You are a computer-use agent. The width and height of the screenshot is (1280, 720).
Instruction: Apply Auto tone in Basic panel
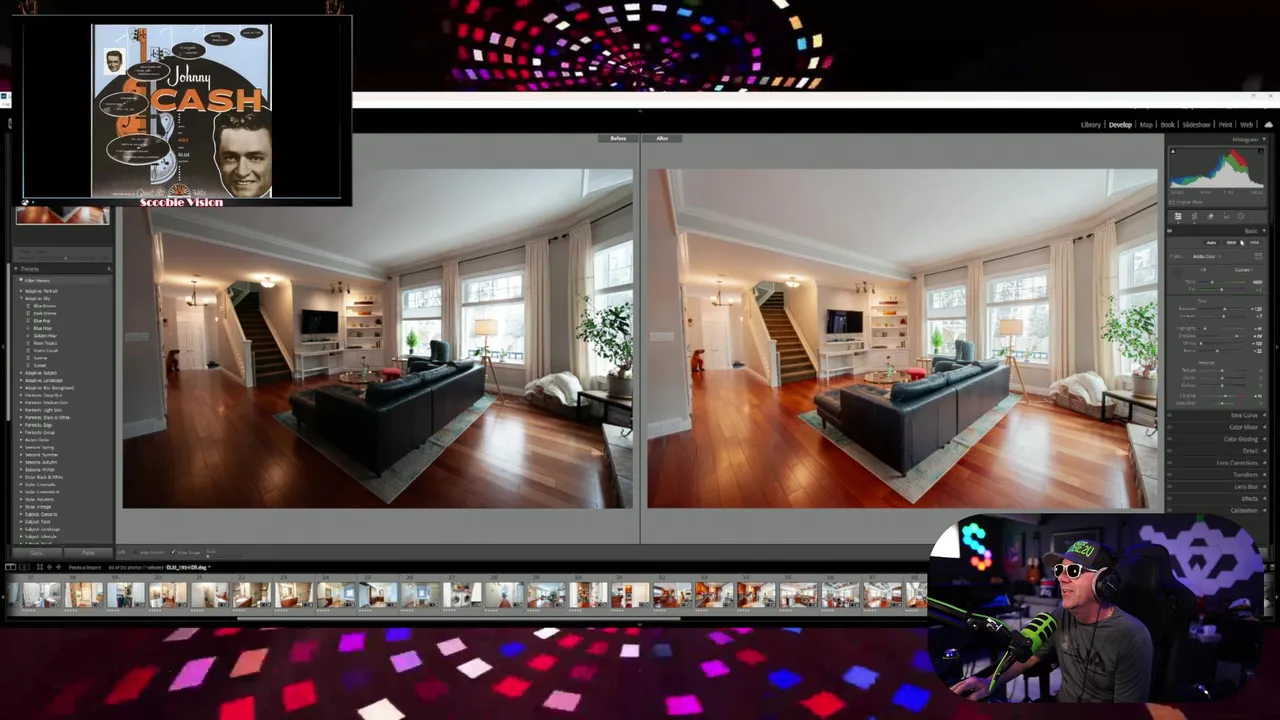[x=1211, y=243]
